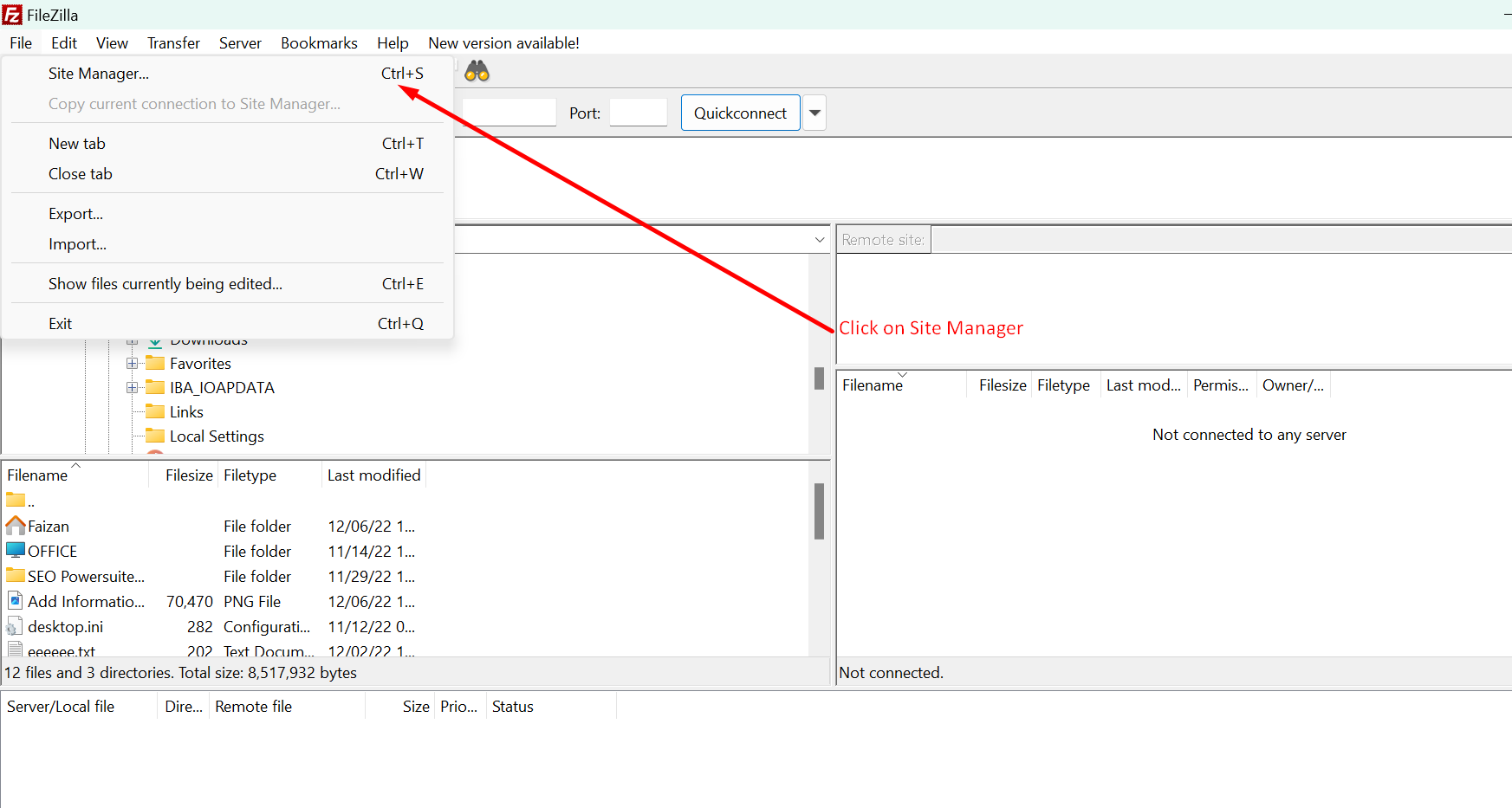The width and height of the screenshot is (1512, 808).
Task: Select the OFFICE folder row
Action: 212,551
